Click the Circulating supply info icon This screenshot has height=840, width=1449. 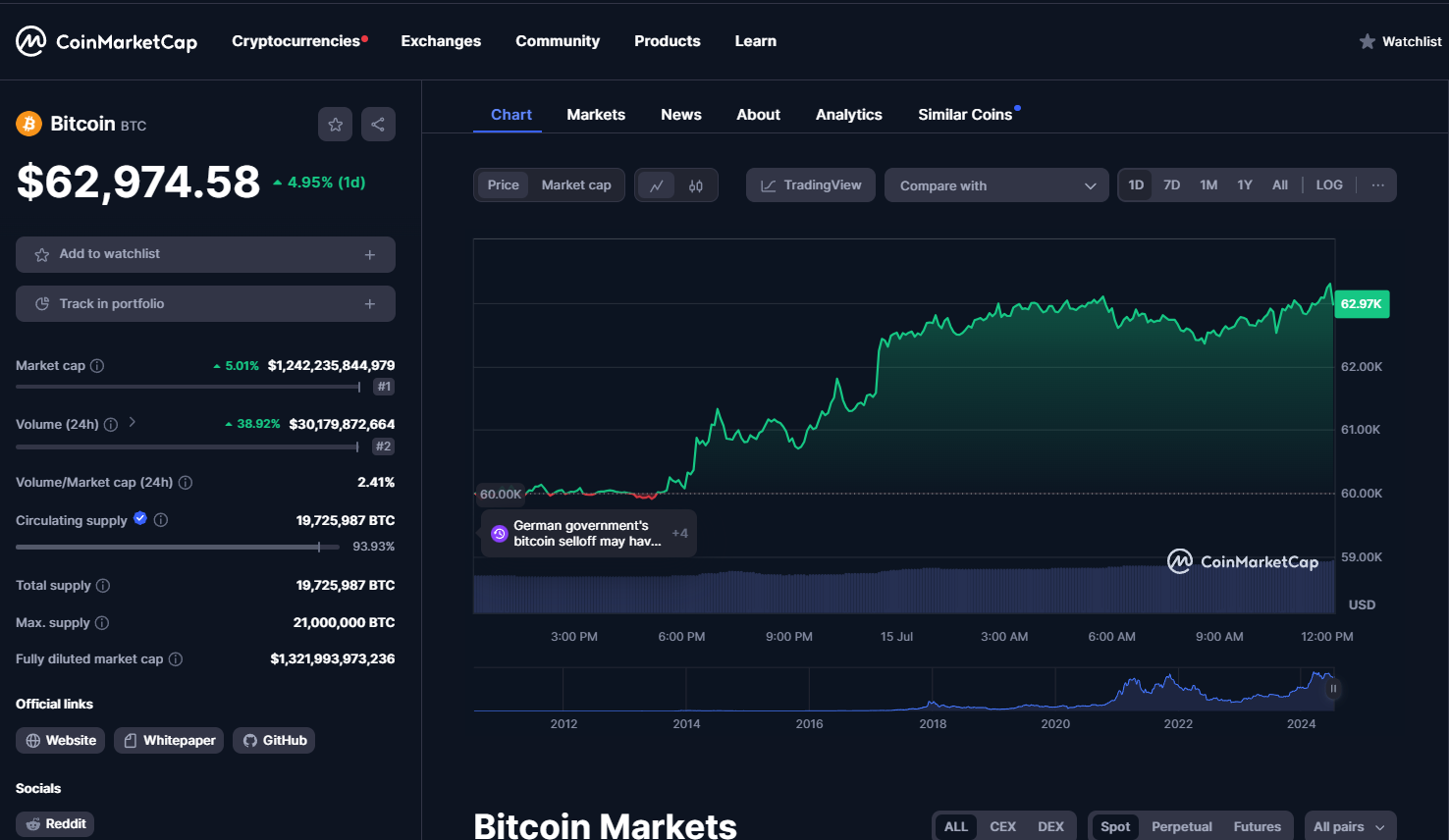tap(161, 520)
